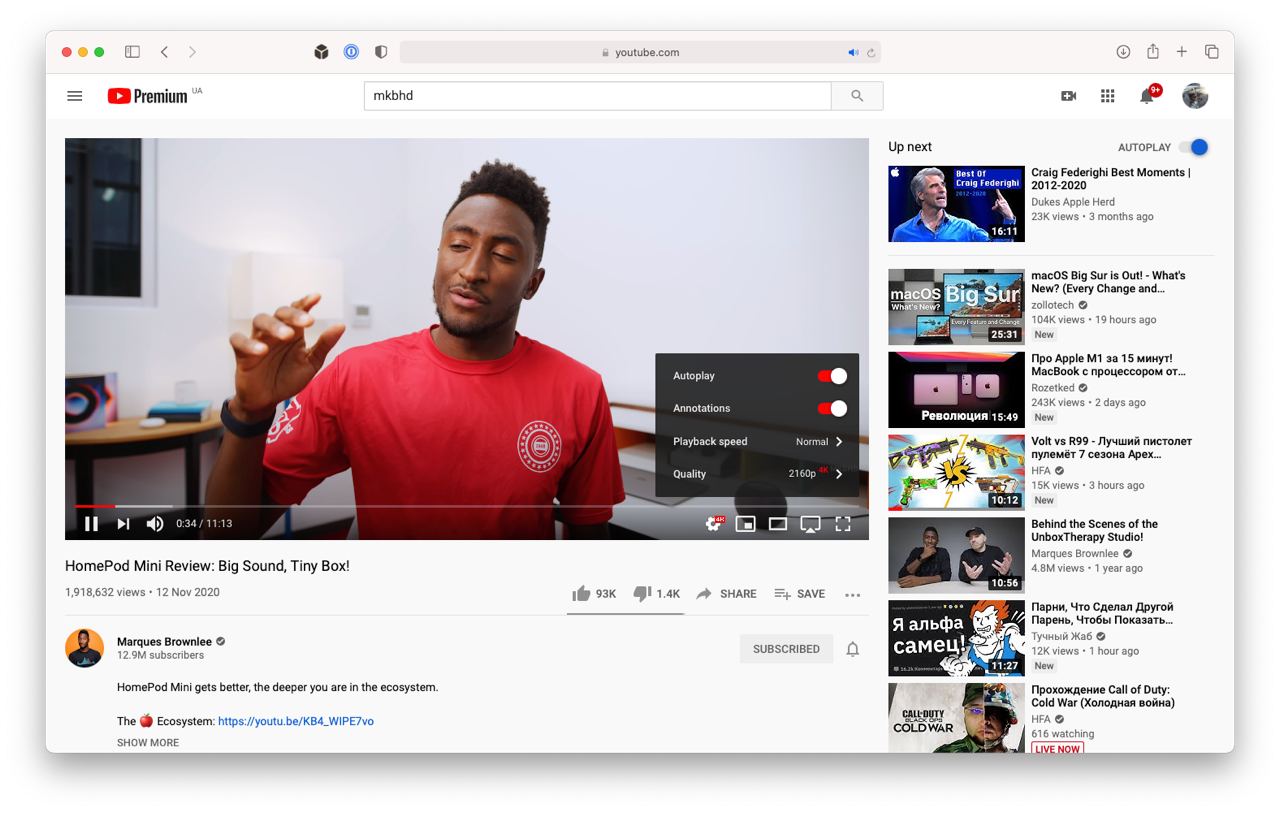The width and height of the screenshot is (1280, 813).
Task: Open the youtu.be/KB4_WIPE7vo link
Action: (296, 721)
